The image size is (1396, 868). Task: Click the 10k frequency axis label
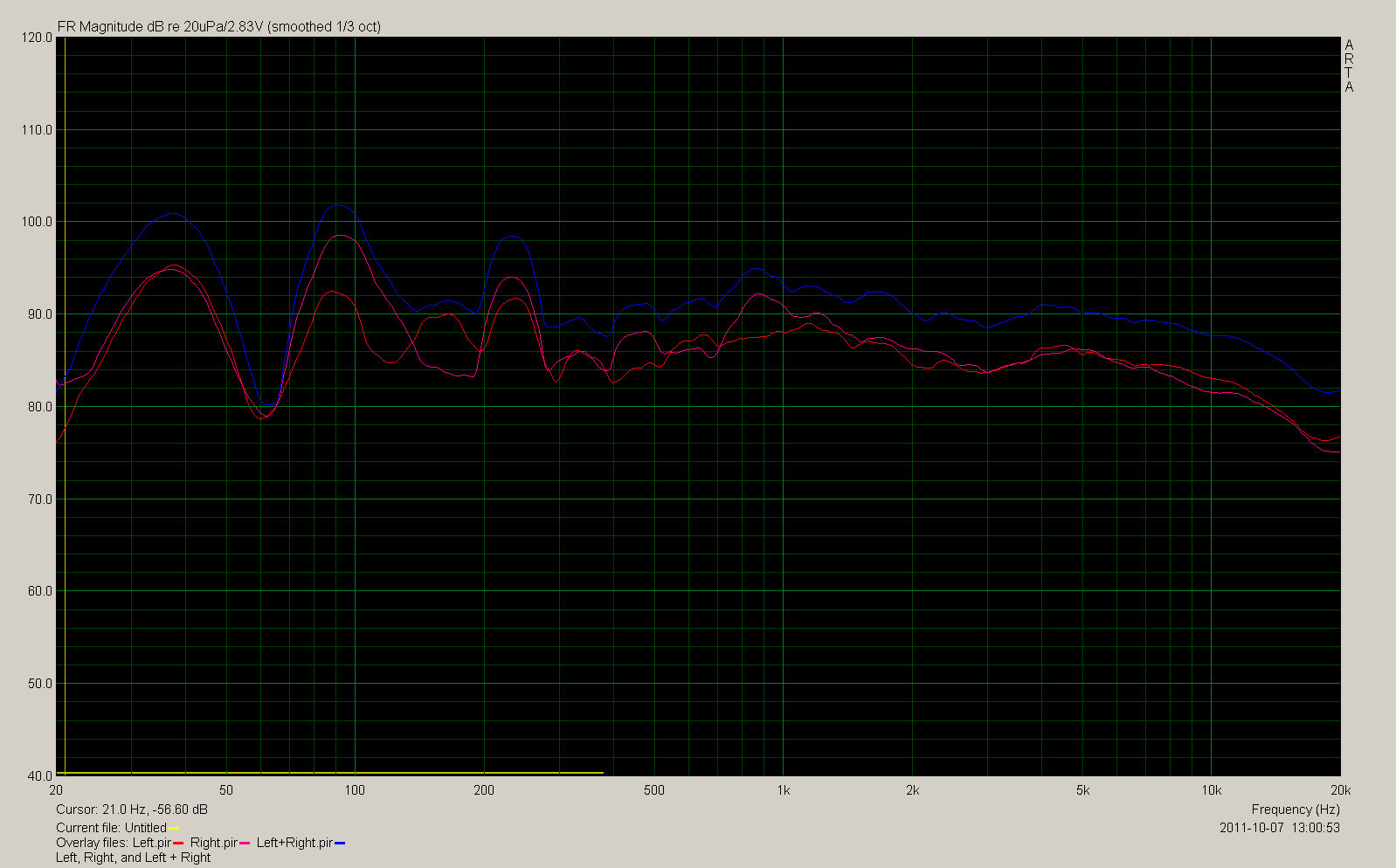(1211, 790)
